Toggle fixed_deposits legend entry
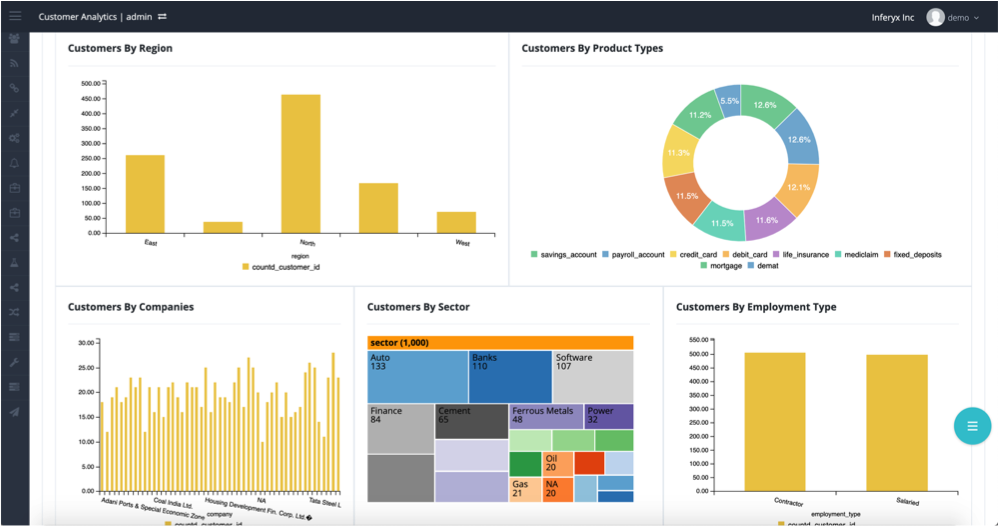 click(x=912, y=255)
